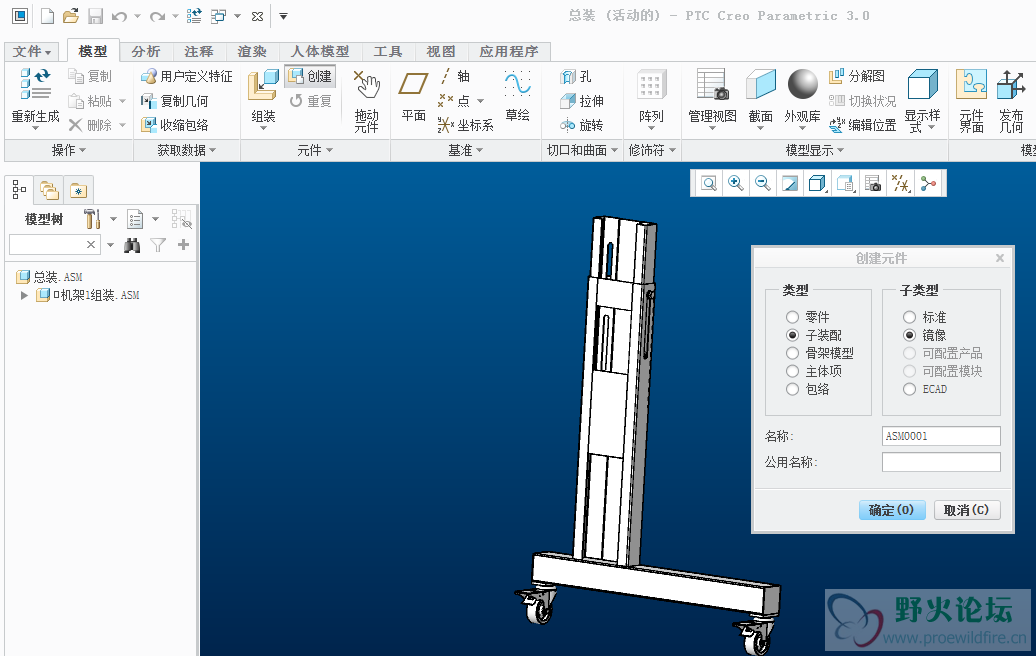Select the 坐标系 (Coordinate System) tool
This screenshot has width=1036, height=656.
click(x=465, y=126)
